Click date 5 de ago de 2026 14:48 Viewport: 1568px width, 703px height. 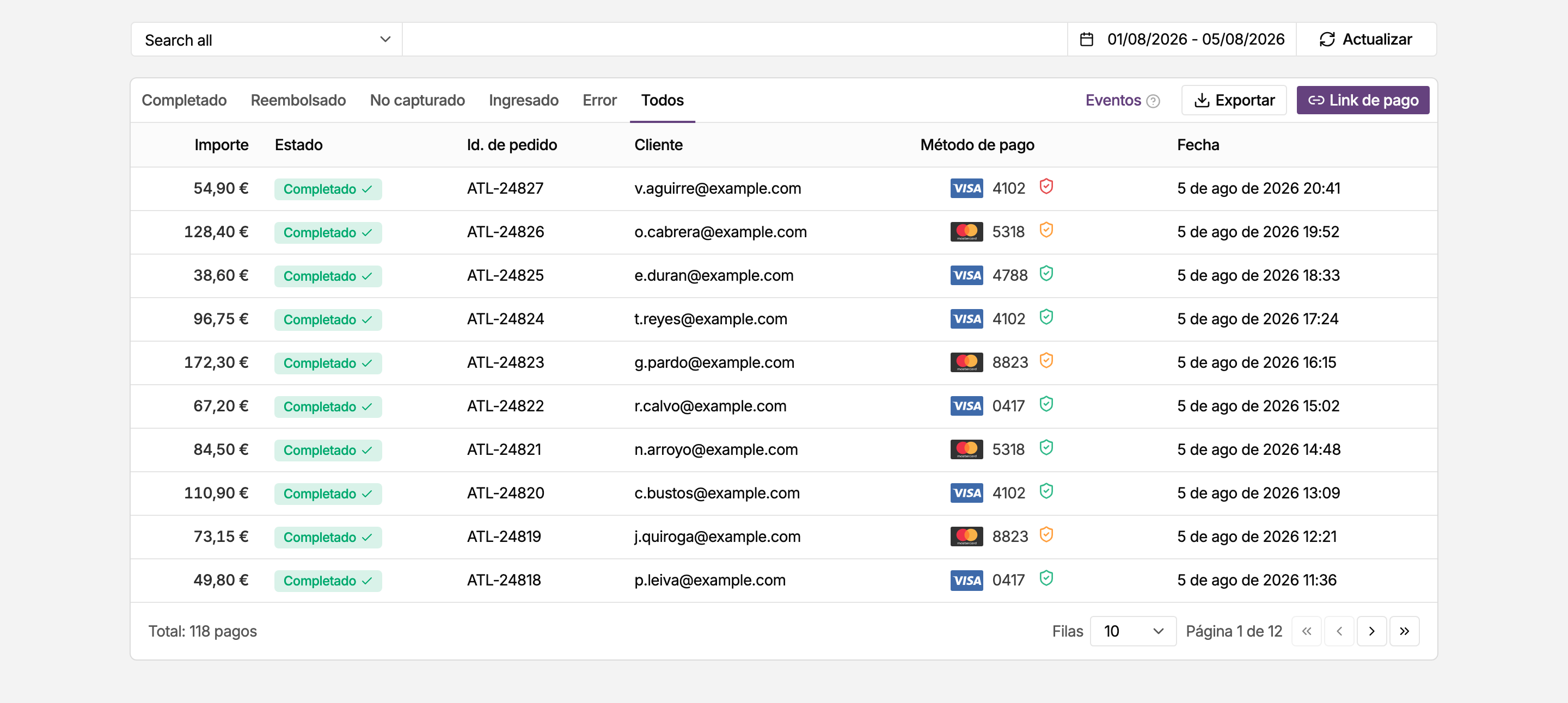(1258, 449)
